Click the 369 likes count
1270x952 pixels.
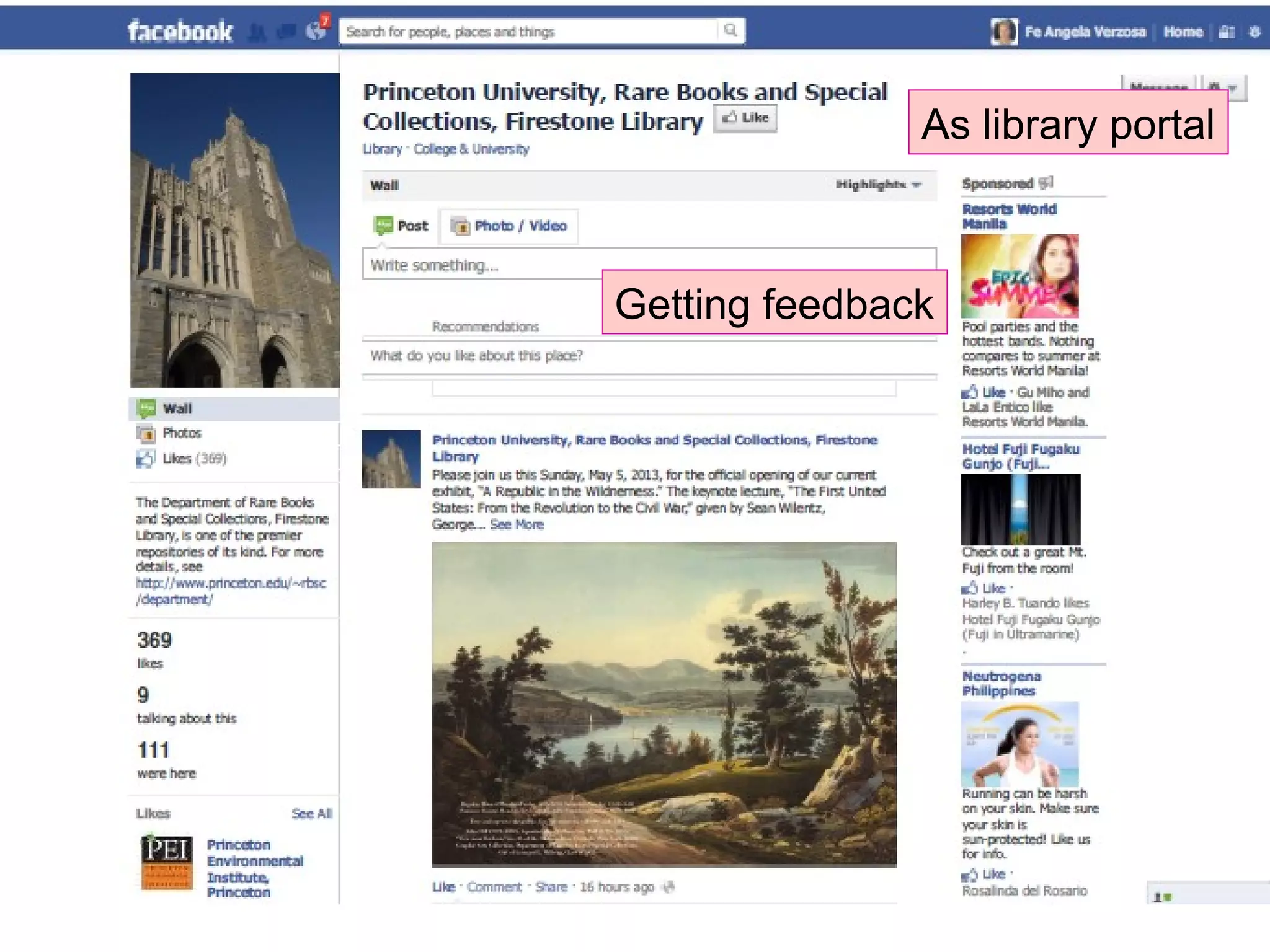[154, 649]
